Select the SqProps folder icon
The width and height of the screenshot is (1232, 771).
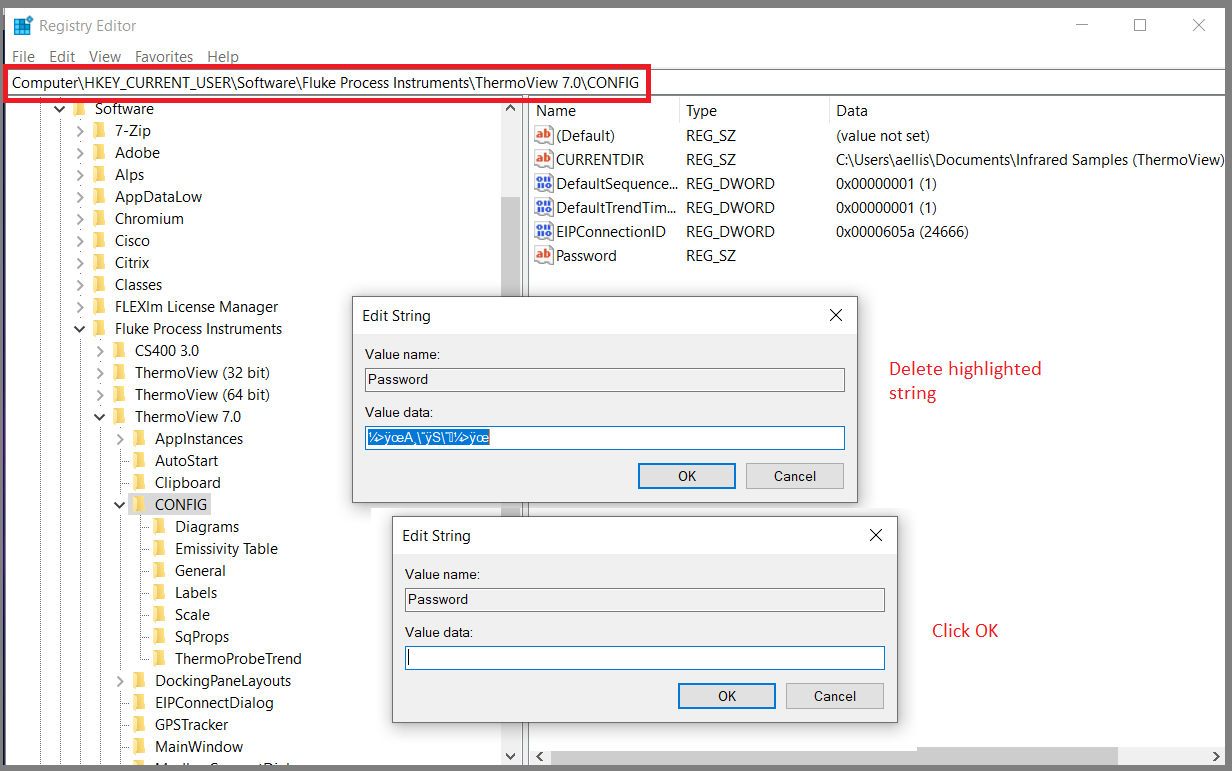159,636
